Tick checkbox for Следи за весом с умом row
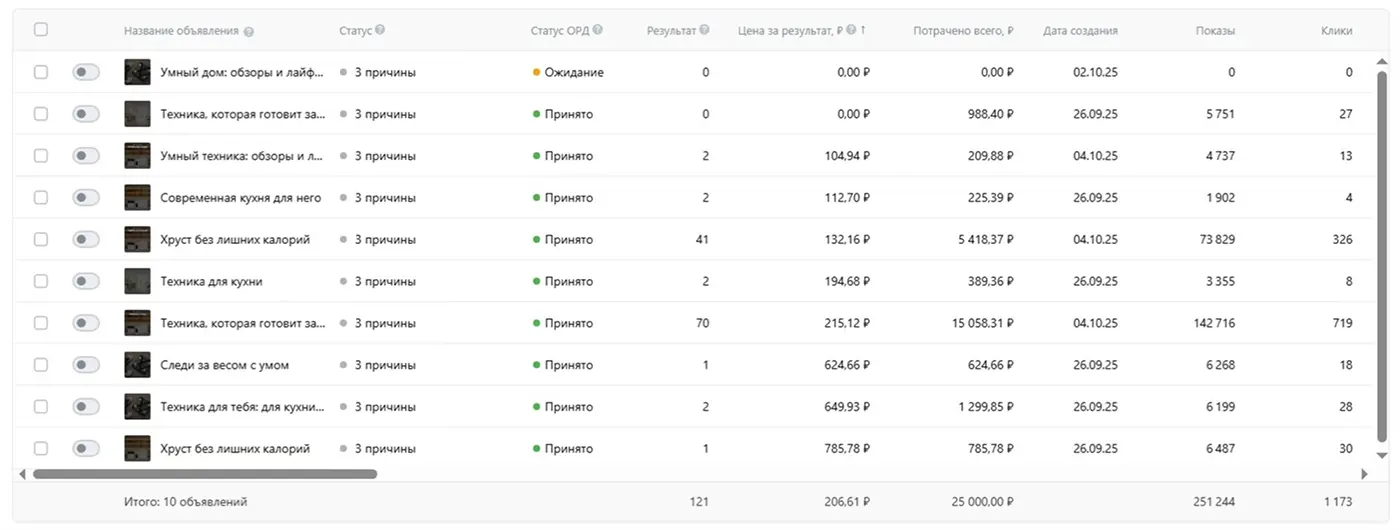 (41, 365)
